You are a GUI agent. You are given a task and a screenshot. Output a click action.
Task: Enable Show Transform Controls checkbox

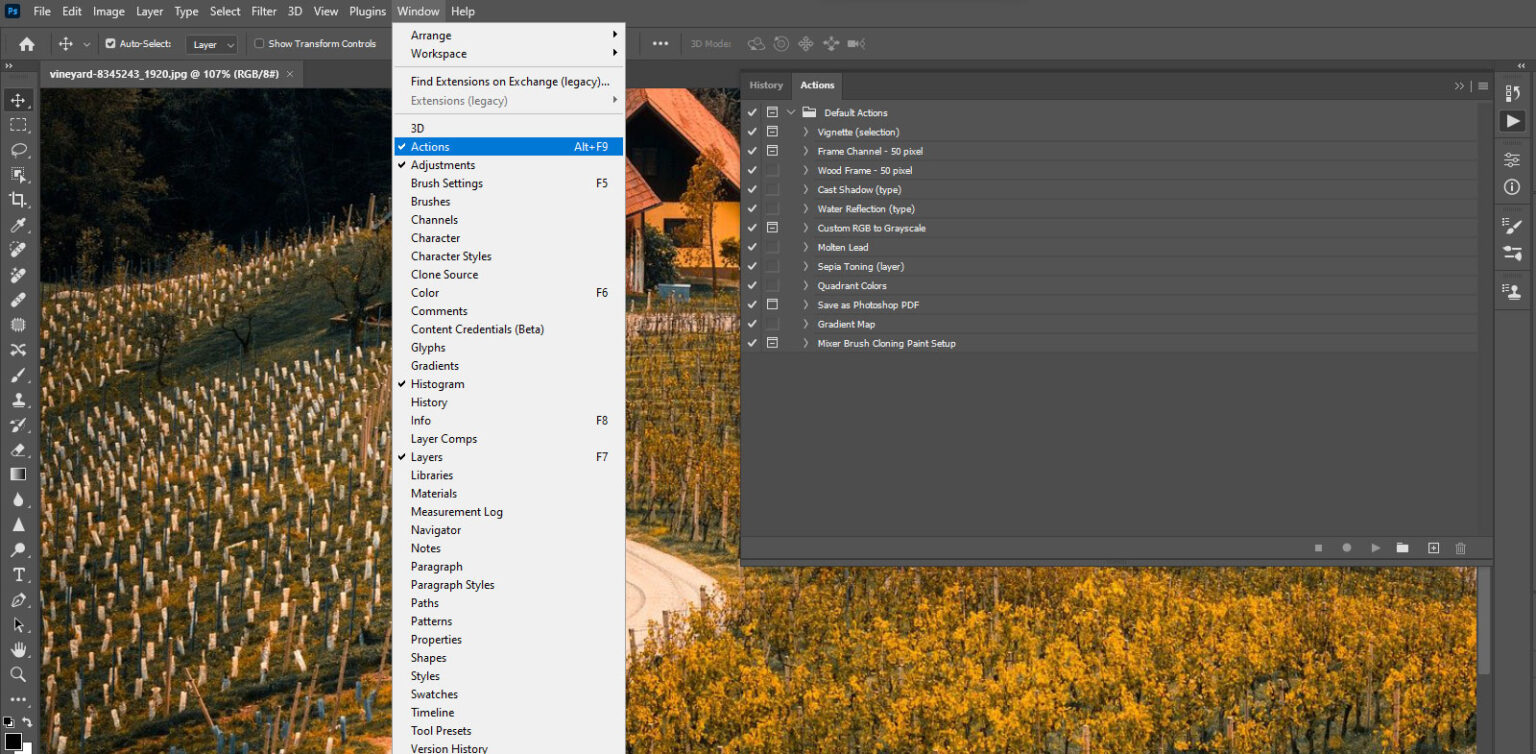tap(260, 44)
